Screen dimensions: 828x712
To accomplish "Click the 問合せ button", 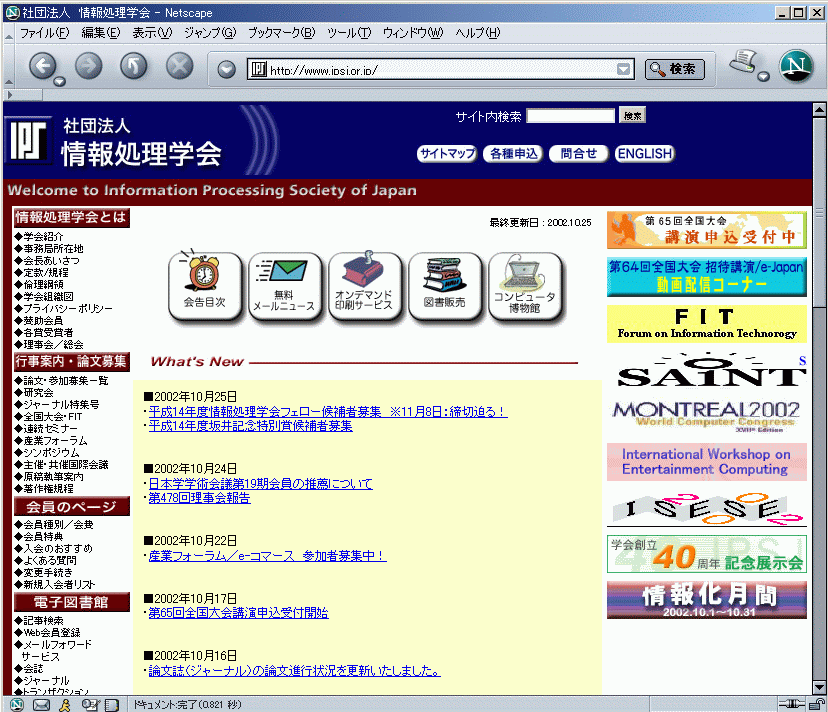I will click(x=579, y=154).
